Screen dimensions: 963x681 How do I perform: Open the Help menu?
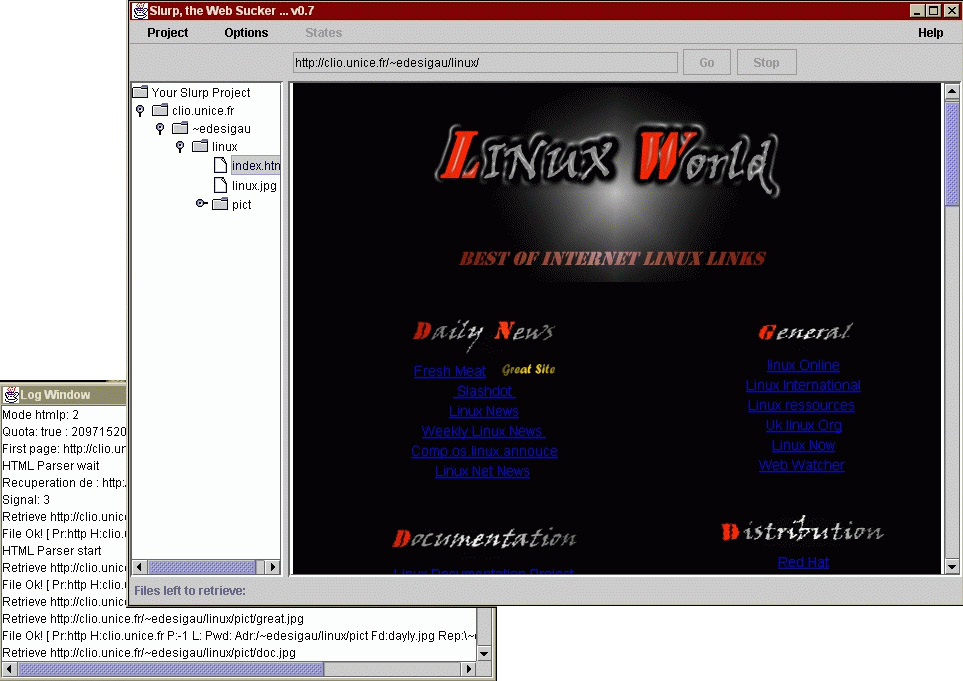tap(930, 33)
